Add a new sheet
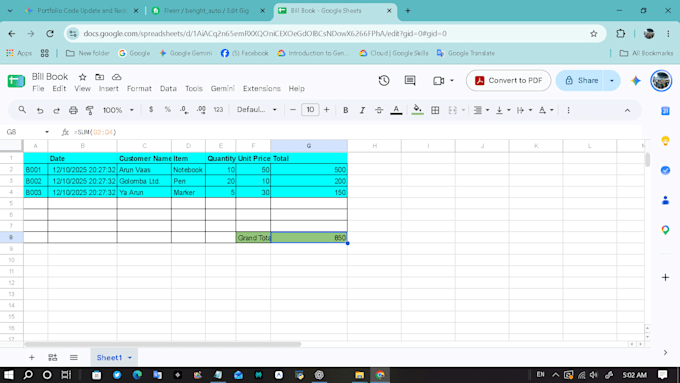680x383 pixels. click(x=32, y=357)
